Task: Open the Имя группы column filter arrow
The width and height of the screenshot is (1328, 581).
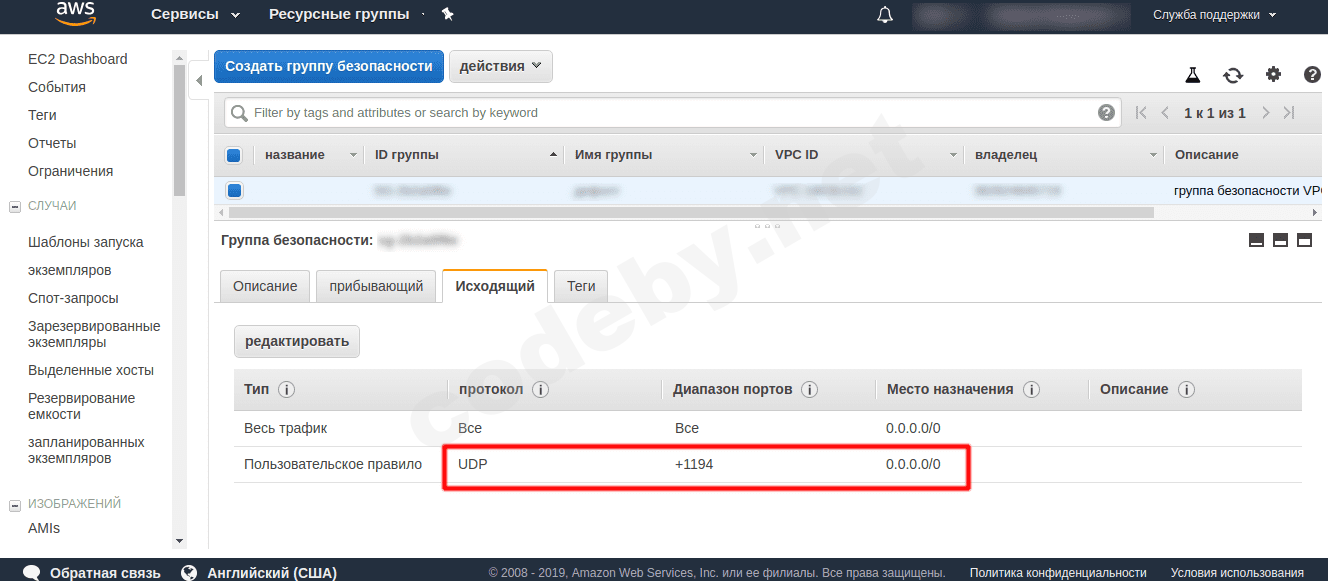Action: pyautogui.click(x=754, y=156)
